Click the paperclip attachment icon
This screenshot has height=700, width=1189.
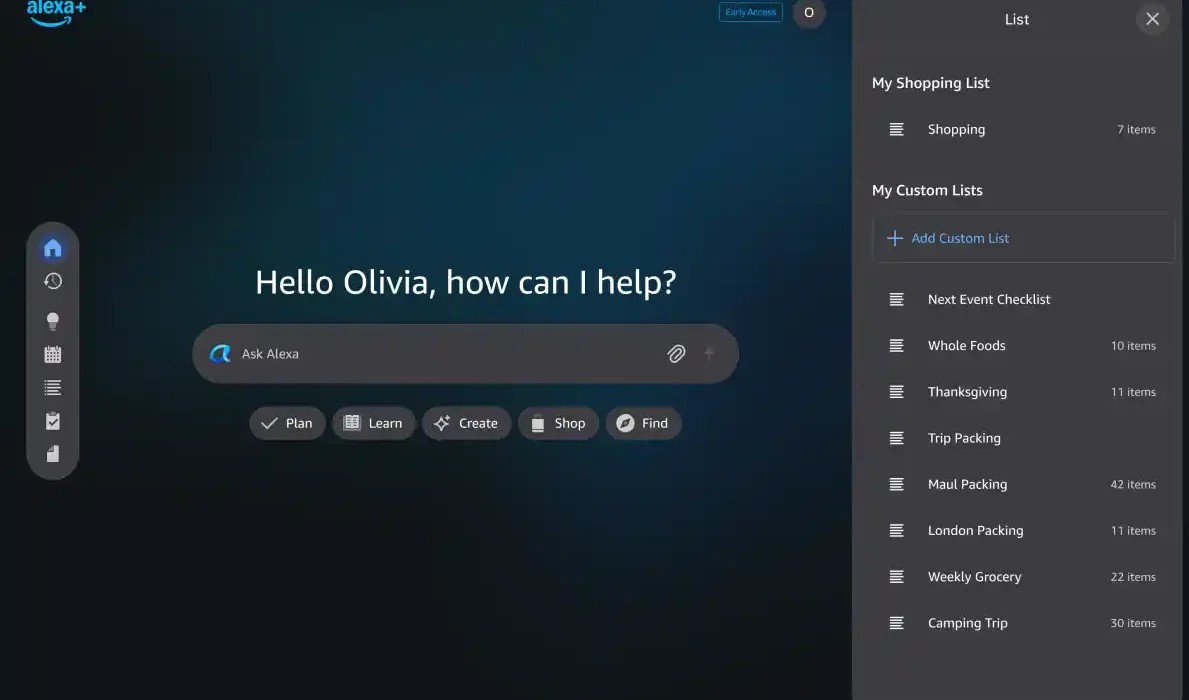(676, 353)
